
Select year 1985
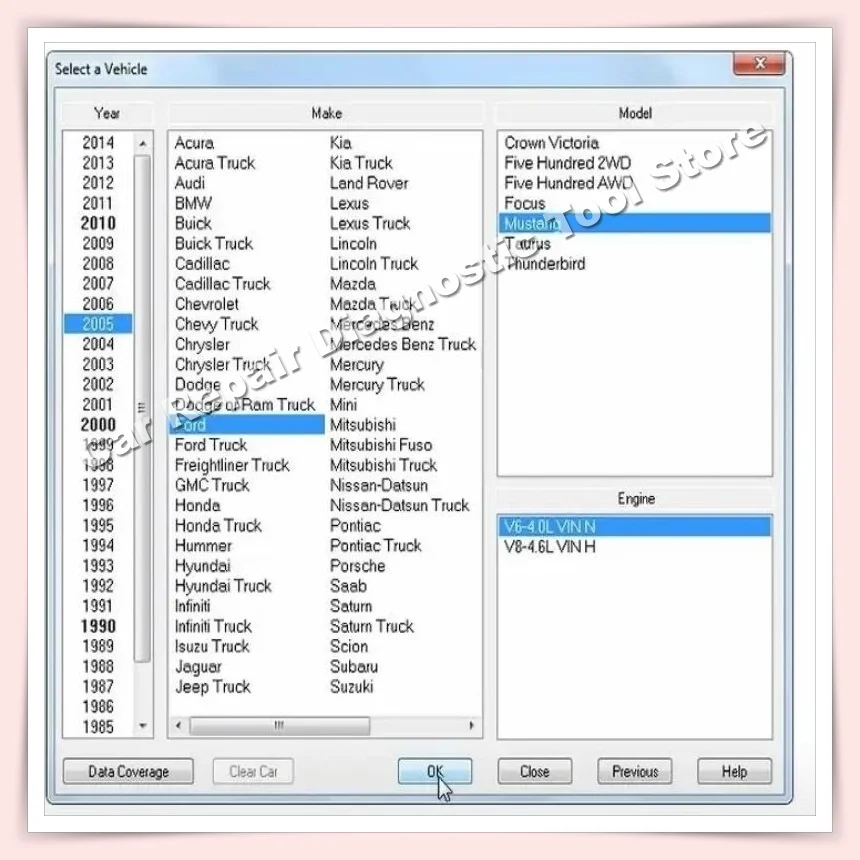(x=98, y=727)
